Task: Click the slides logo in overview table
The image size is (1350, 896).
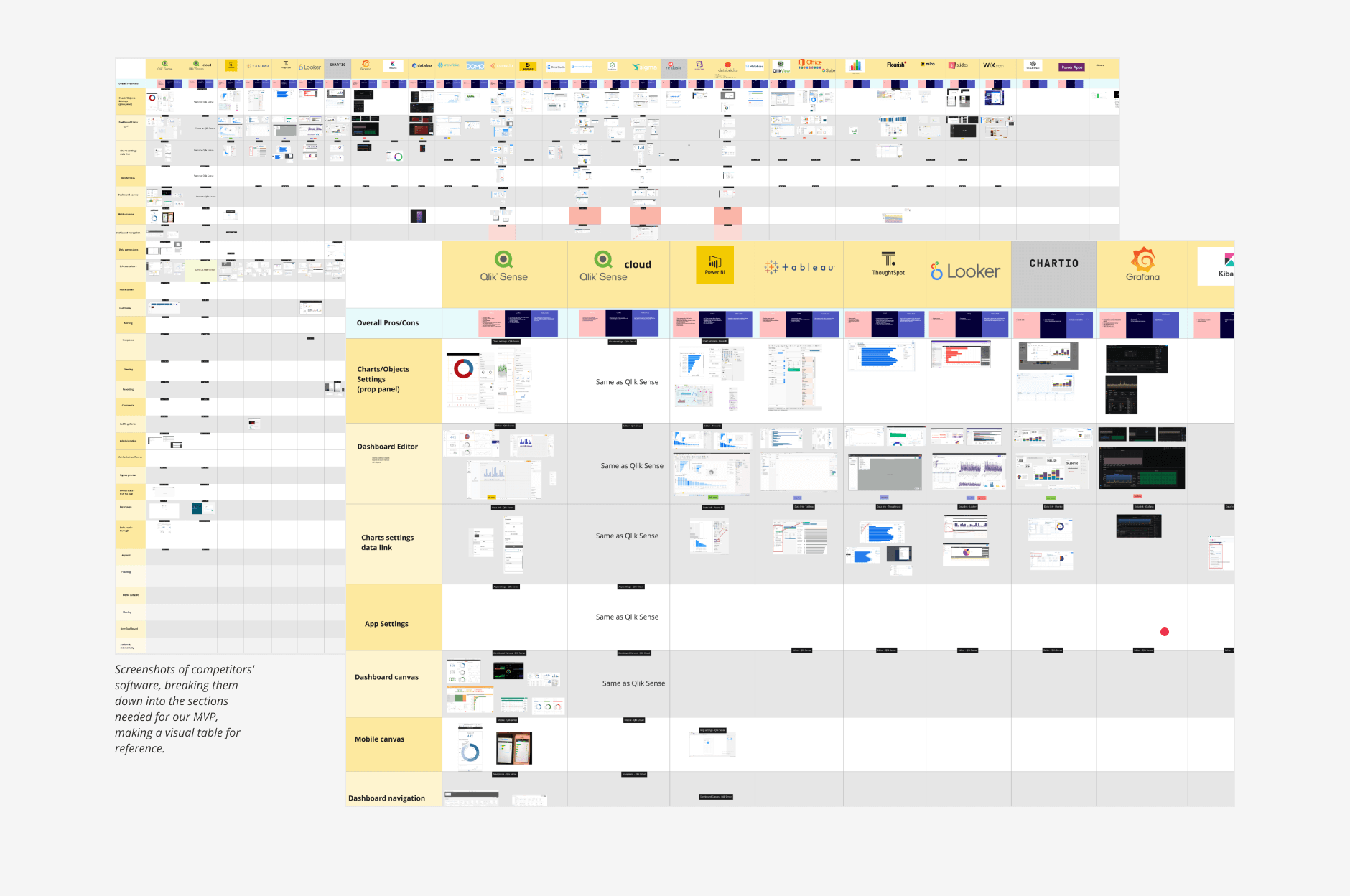Action: [x=958, y=65]
